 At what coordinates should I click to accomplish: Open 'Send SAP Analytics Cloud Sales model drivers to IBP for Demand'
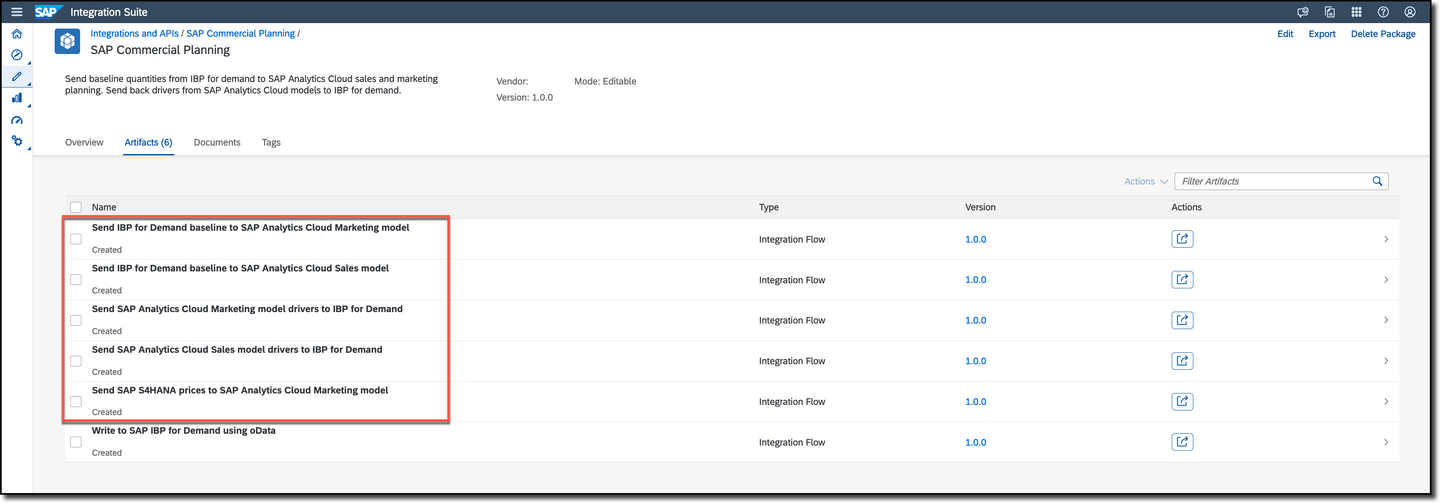click(237, 350)
